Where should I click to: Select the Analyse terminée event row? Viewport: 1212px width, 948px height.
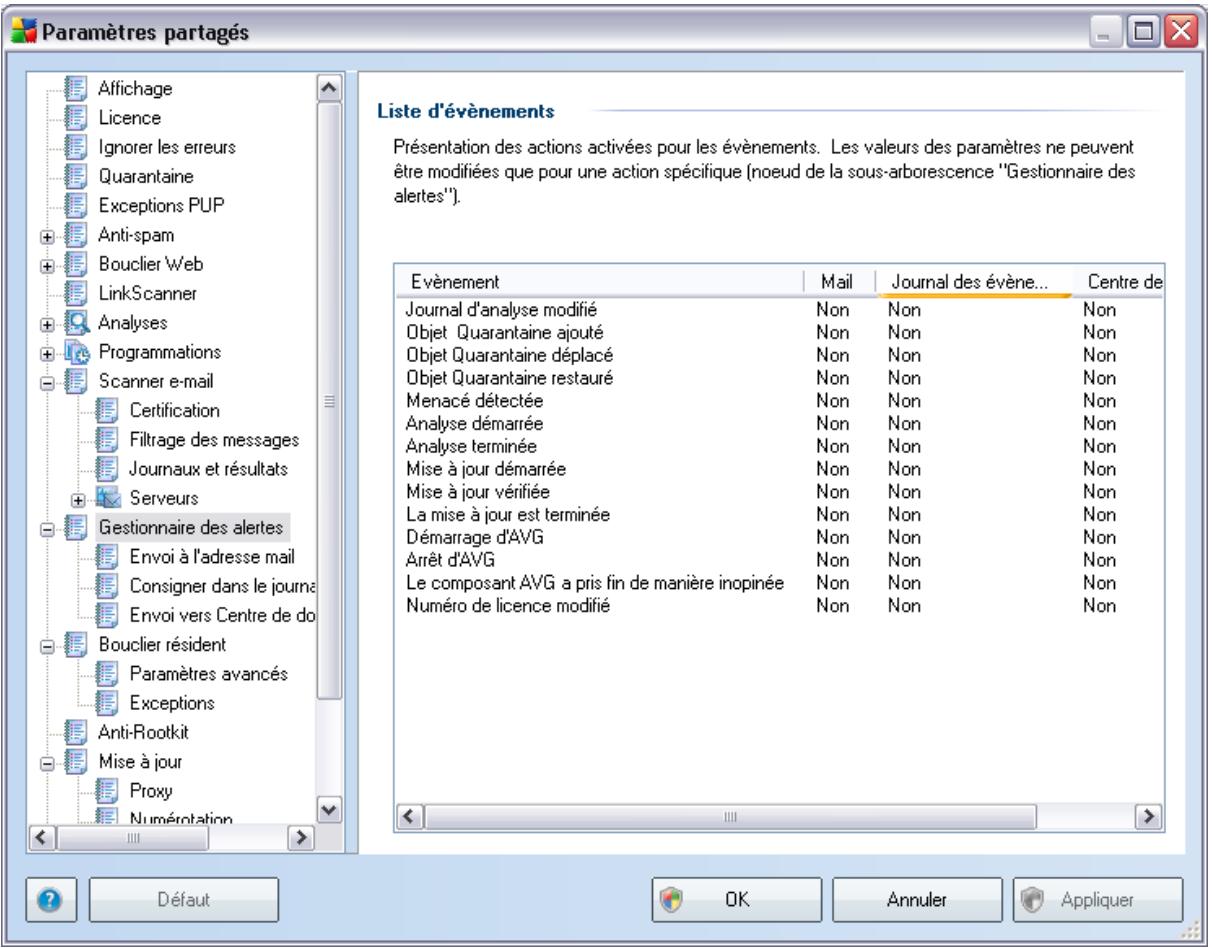tap(777, 447)
